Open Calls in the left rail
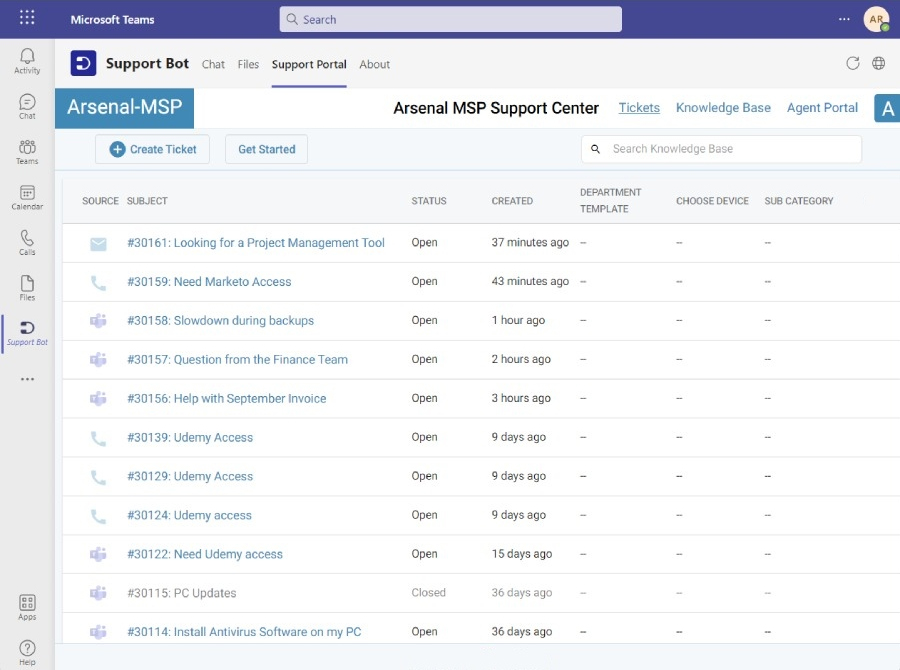900x670 pixels. coord(27,243)
